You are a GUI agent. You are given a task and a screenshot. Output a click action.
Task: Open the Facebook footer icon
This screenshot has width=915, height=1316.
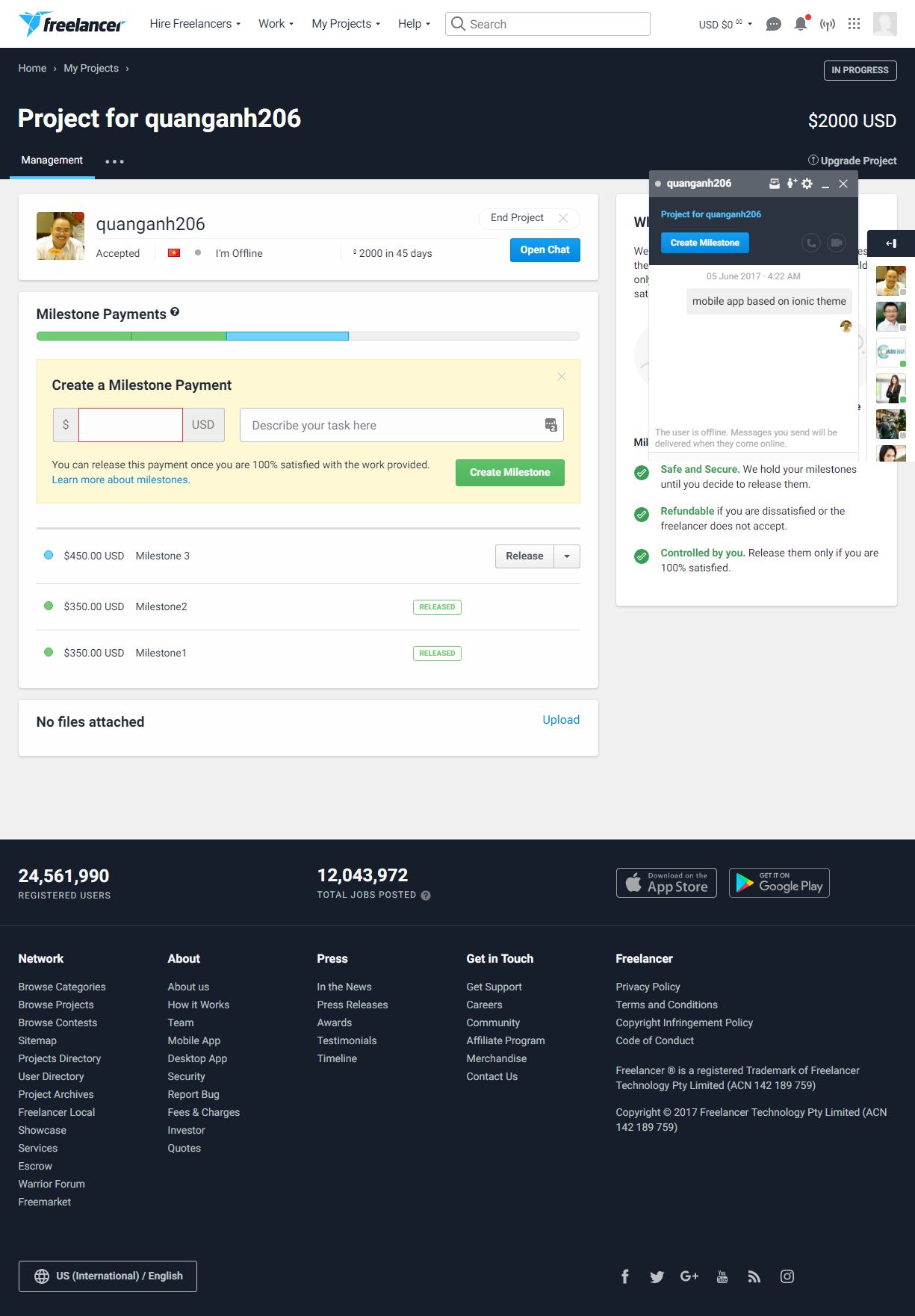click(625, 1276)
